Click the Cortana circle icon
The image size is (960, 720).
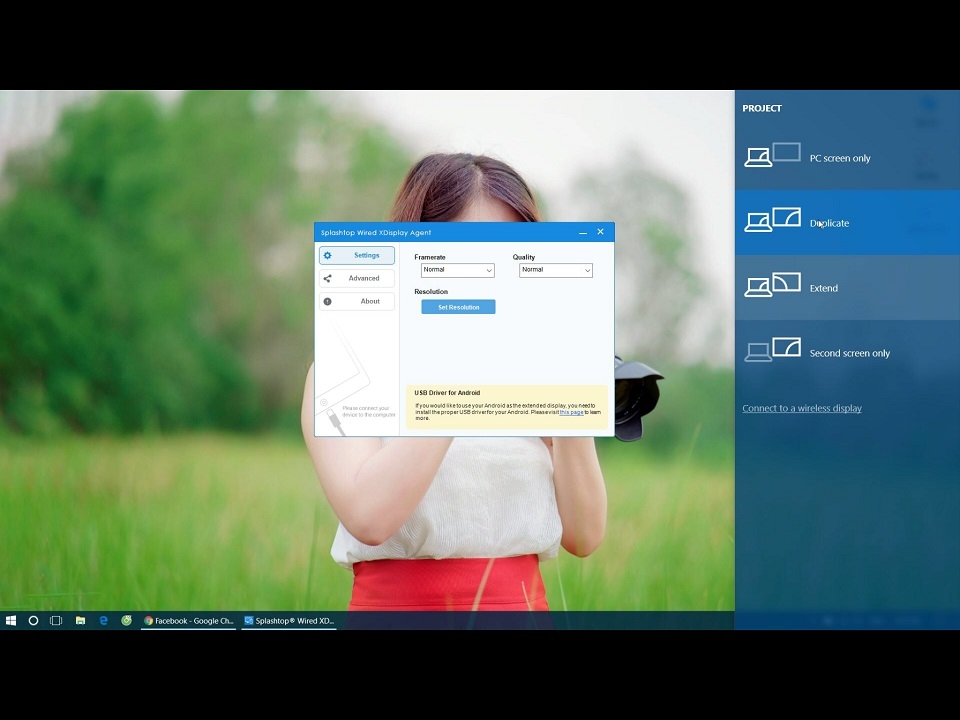(x=34, y=621)
